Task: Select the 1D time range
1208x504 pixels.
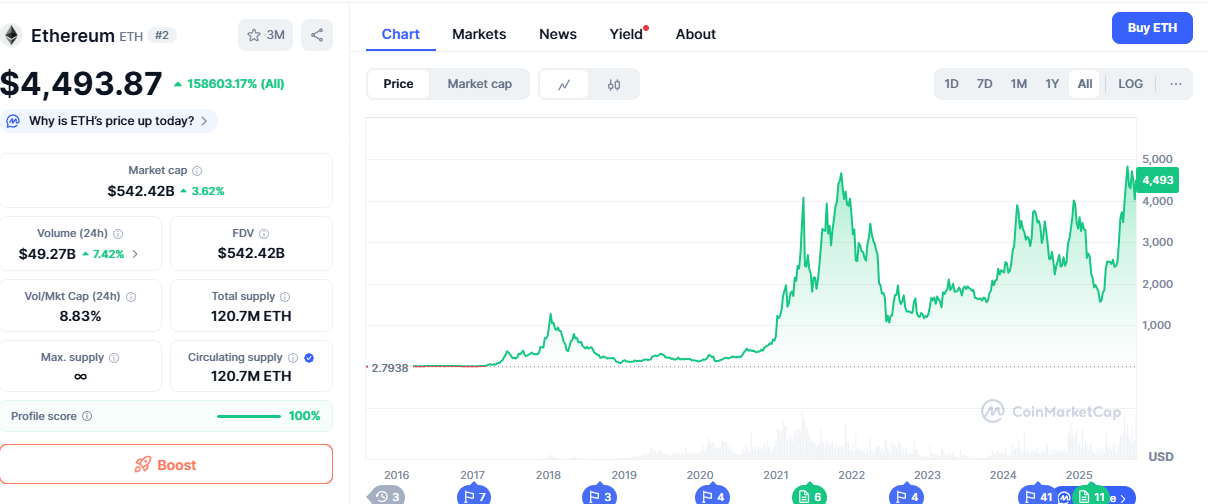Action: pos(951,84)
